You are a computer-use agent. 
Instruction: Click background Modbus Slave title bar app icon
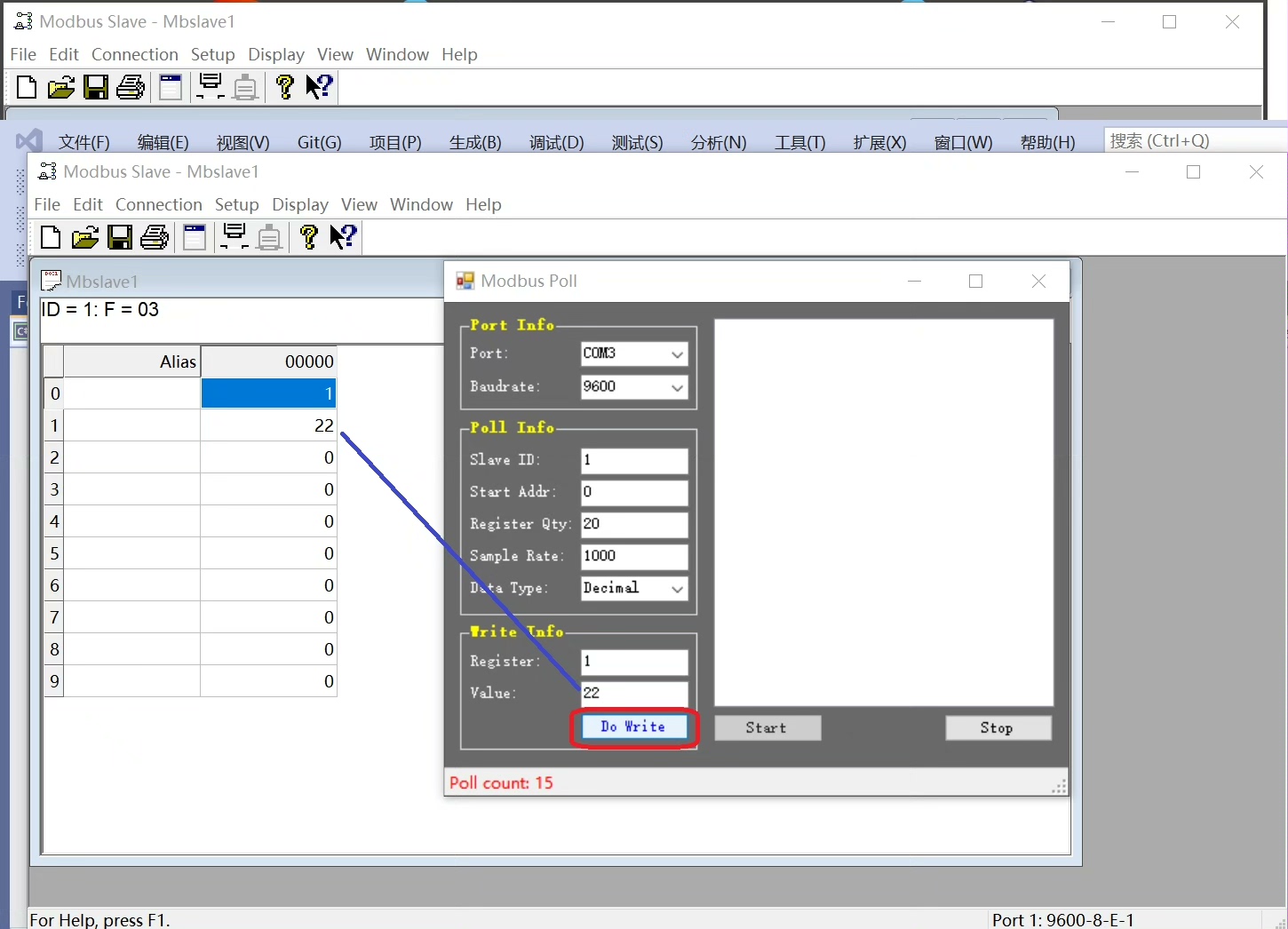[x=23, y=21]
